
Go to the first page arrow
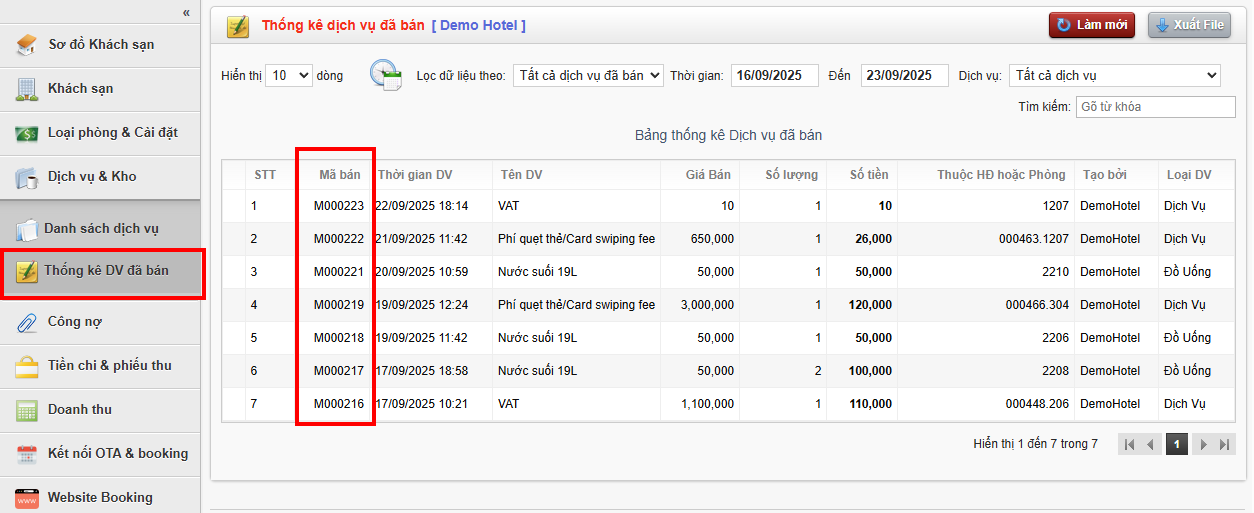click(1129, 445)
